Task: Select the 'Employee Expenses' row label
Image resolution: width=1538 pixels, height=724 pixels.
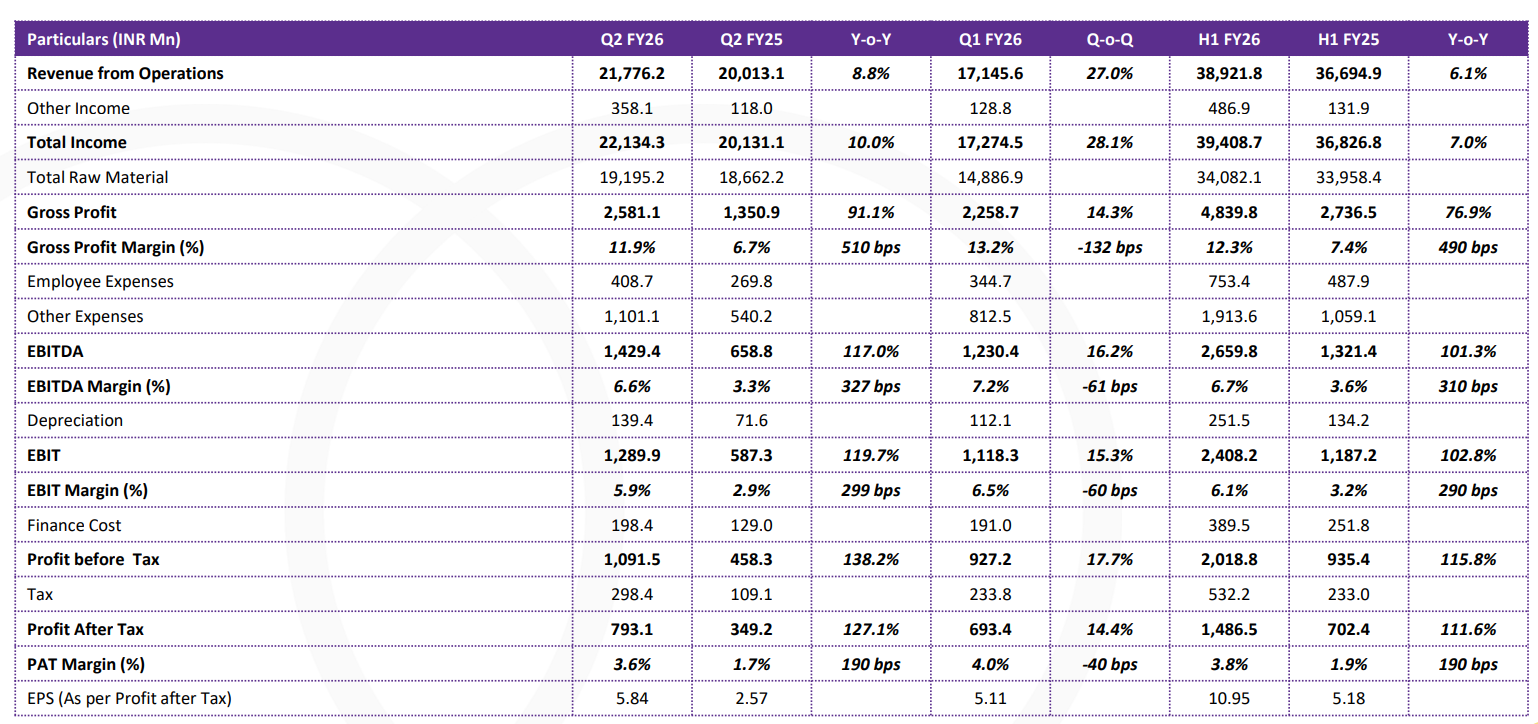Action: [100, 282]
